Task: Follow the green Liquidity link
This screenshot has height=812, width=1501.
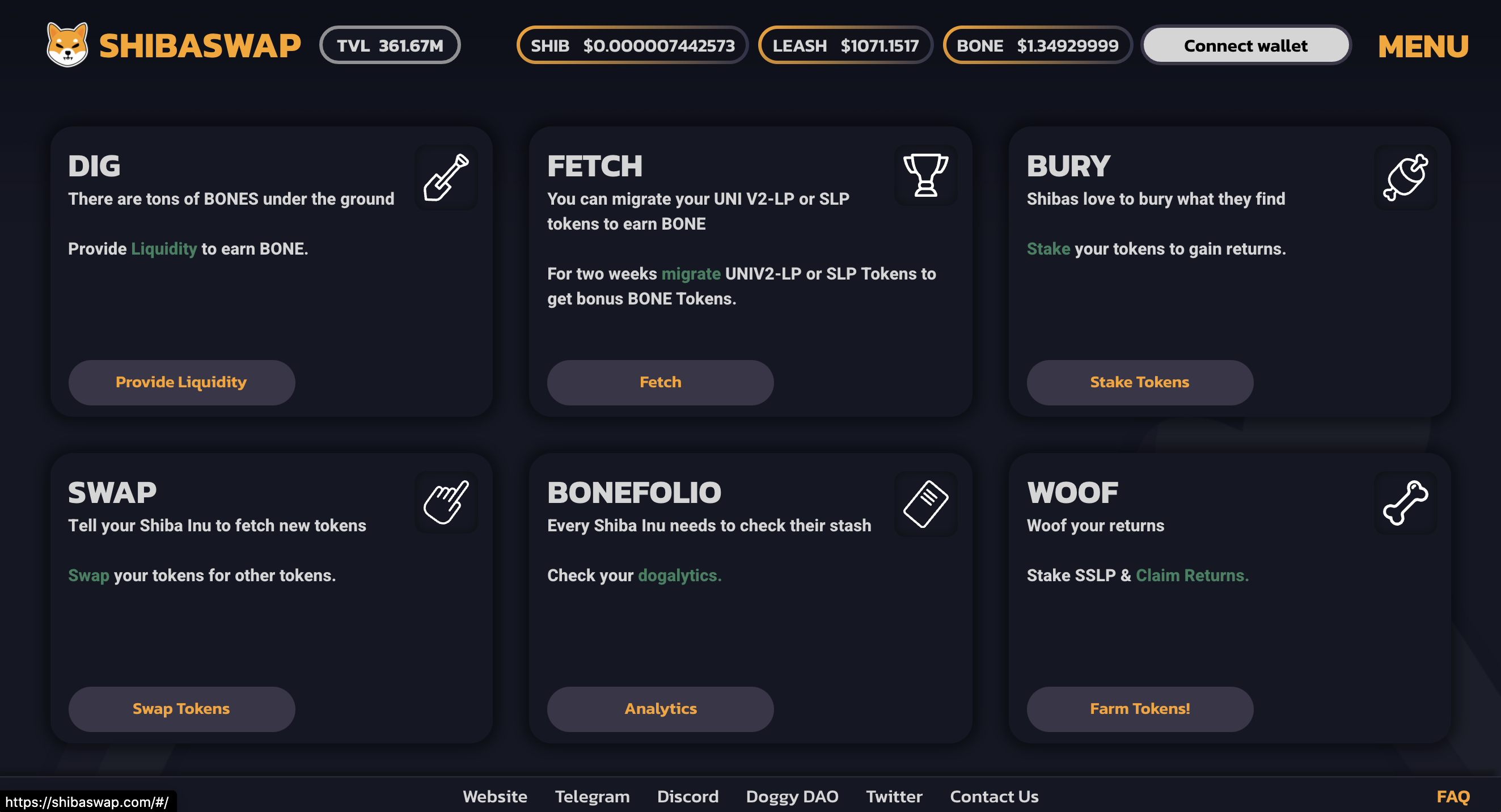Action: click(x=164, y=249)
